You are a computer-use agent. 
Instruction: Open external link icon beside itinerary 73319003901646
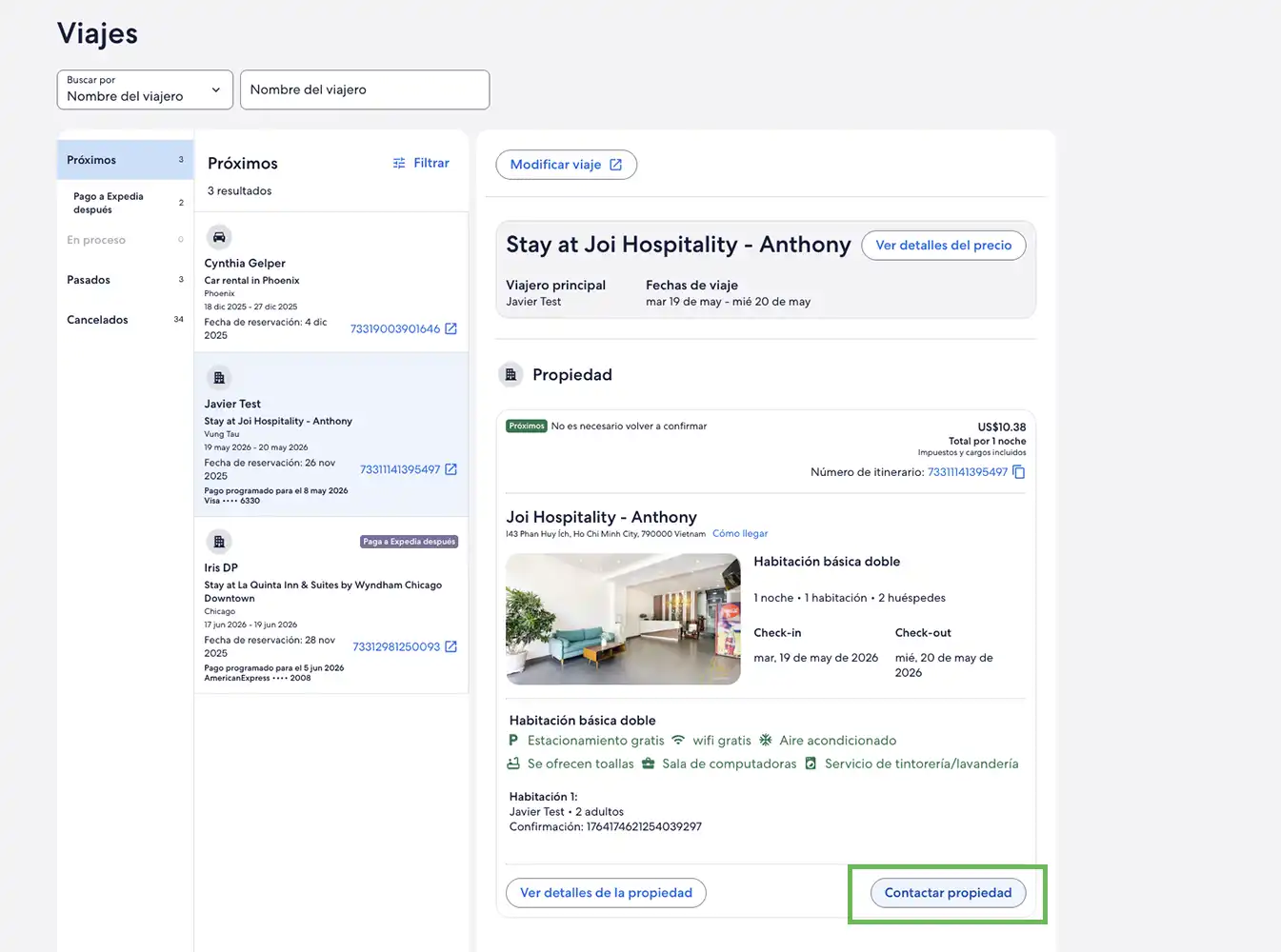[x=451, y=329]
